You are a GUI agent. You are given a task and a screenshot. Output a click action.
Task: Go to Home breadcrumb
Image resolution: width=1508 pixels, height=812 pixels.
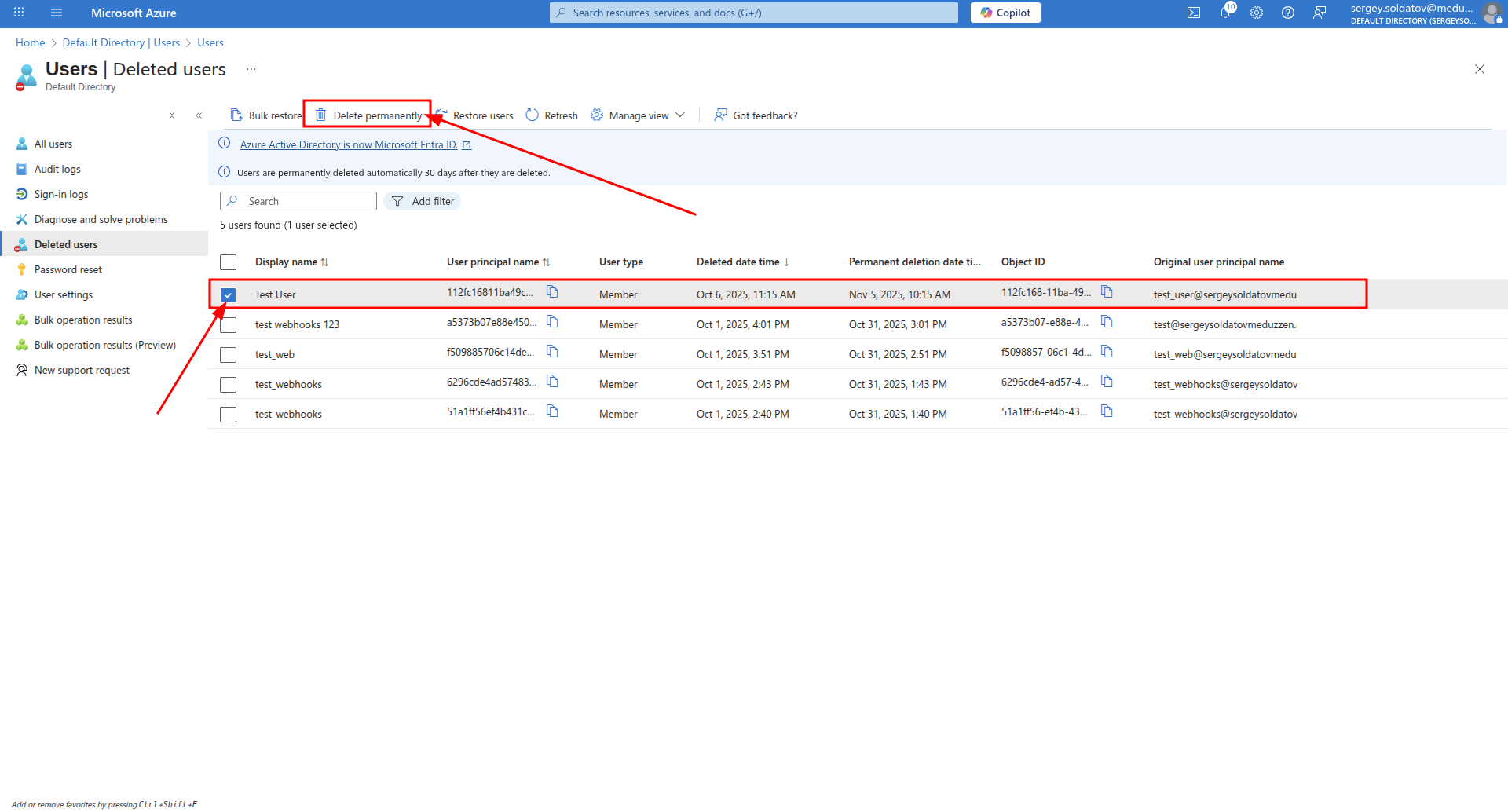[30, 42]
